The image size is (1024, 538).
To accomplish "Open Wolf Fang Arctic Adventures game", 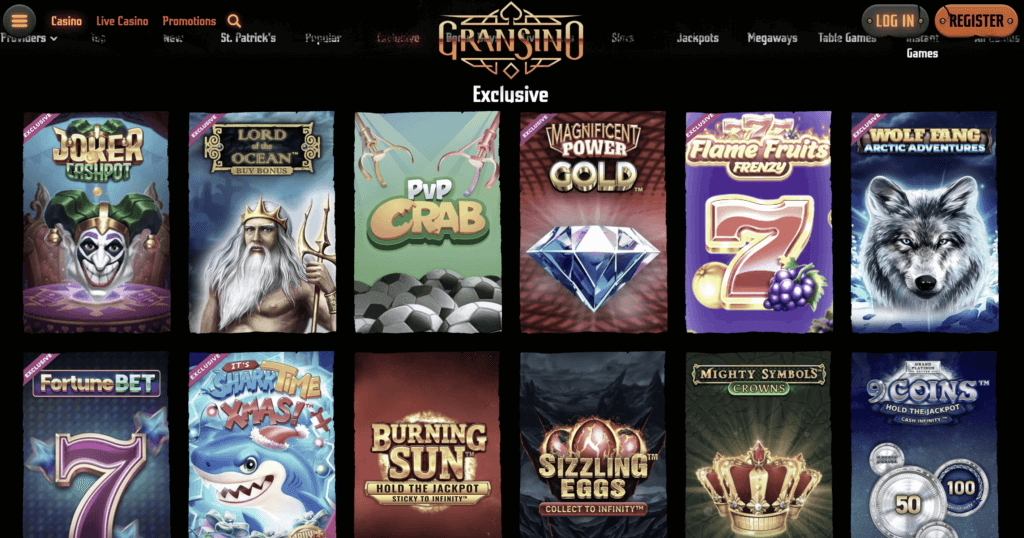I will [x=925, y=222].
